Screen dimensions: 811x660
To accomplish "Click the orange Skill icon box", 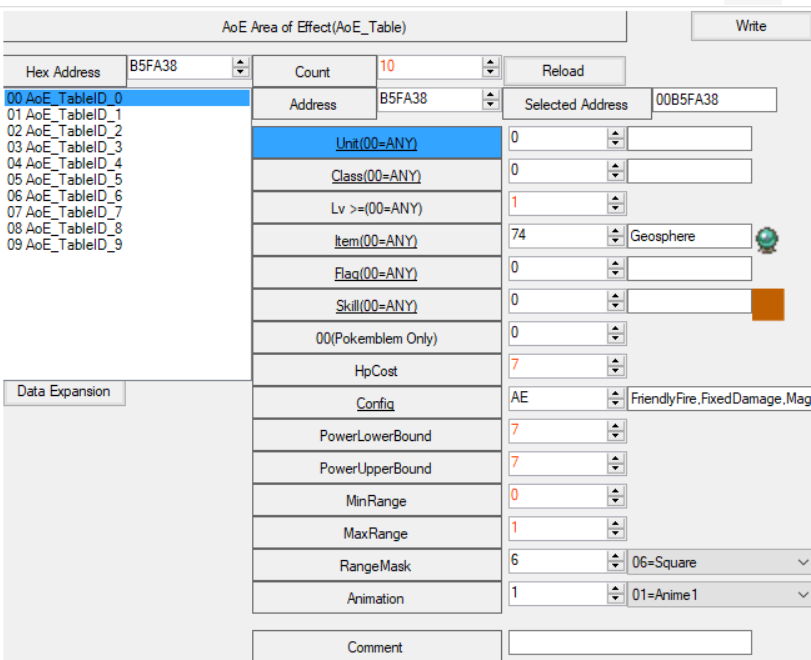I will pos(768,305).
